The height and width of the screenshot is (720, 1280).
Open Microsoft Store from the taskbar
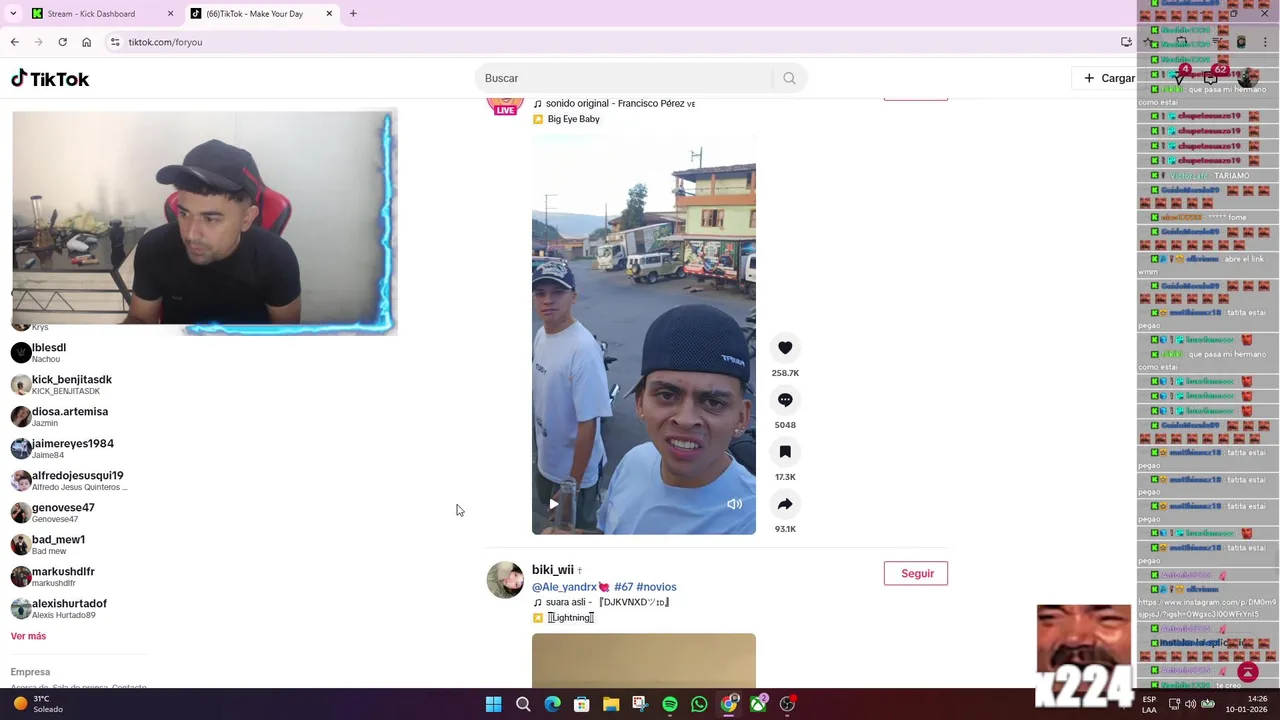click(x=581, y=704)
